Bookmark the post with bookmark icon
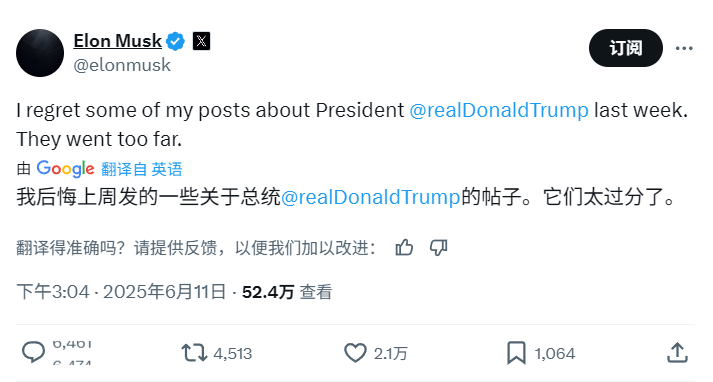The height and width of the screenshot is (382, 713). [517, 353]
